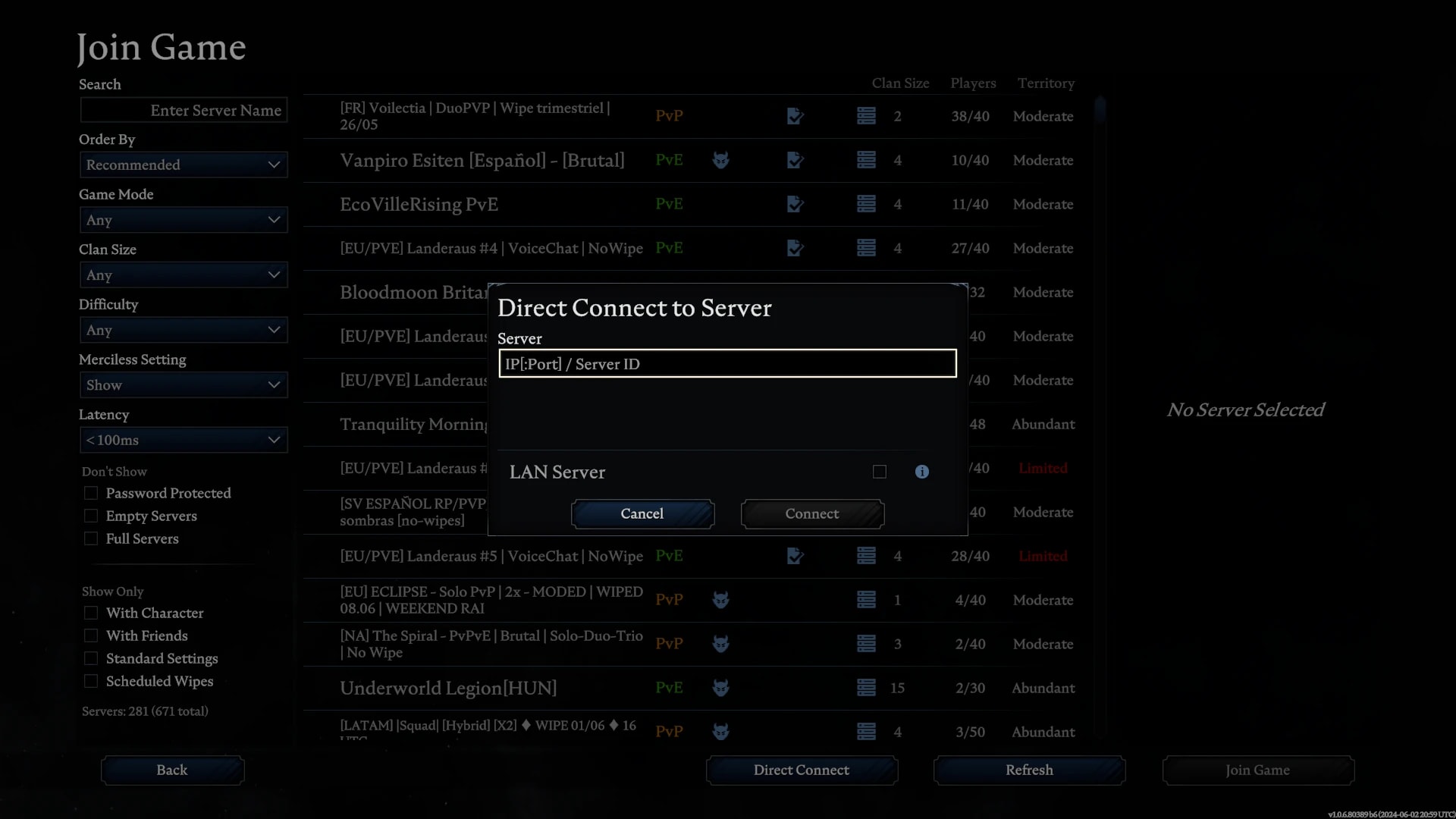Click the Back button to exit browser
Viewport: 1456px width, 819px height.
point(172,769)
